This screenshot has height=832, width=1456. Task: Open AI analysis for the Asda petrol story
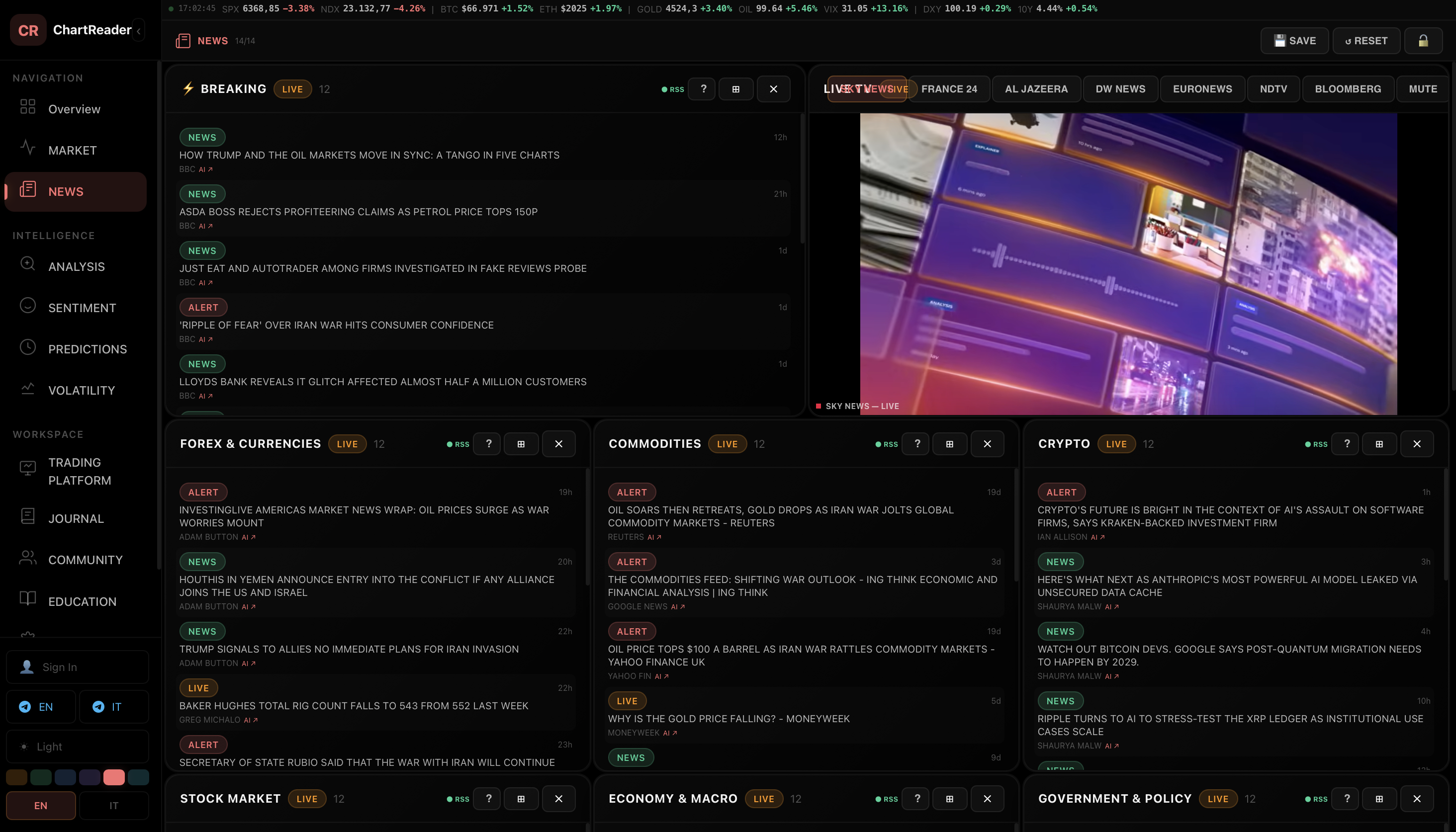coord(205,226)
